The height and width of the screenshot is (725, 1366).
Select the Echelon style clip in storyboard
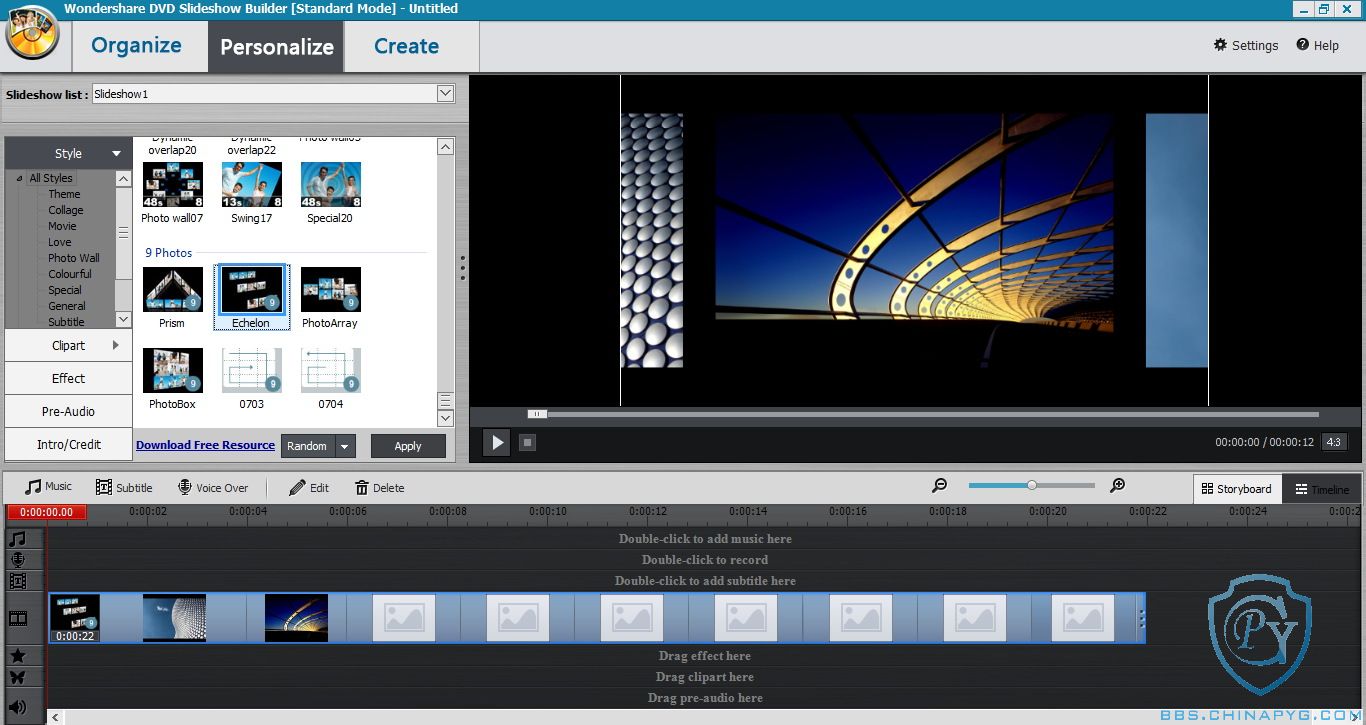click(x=75, y=618)
